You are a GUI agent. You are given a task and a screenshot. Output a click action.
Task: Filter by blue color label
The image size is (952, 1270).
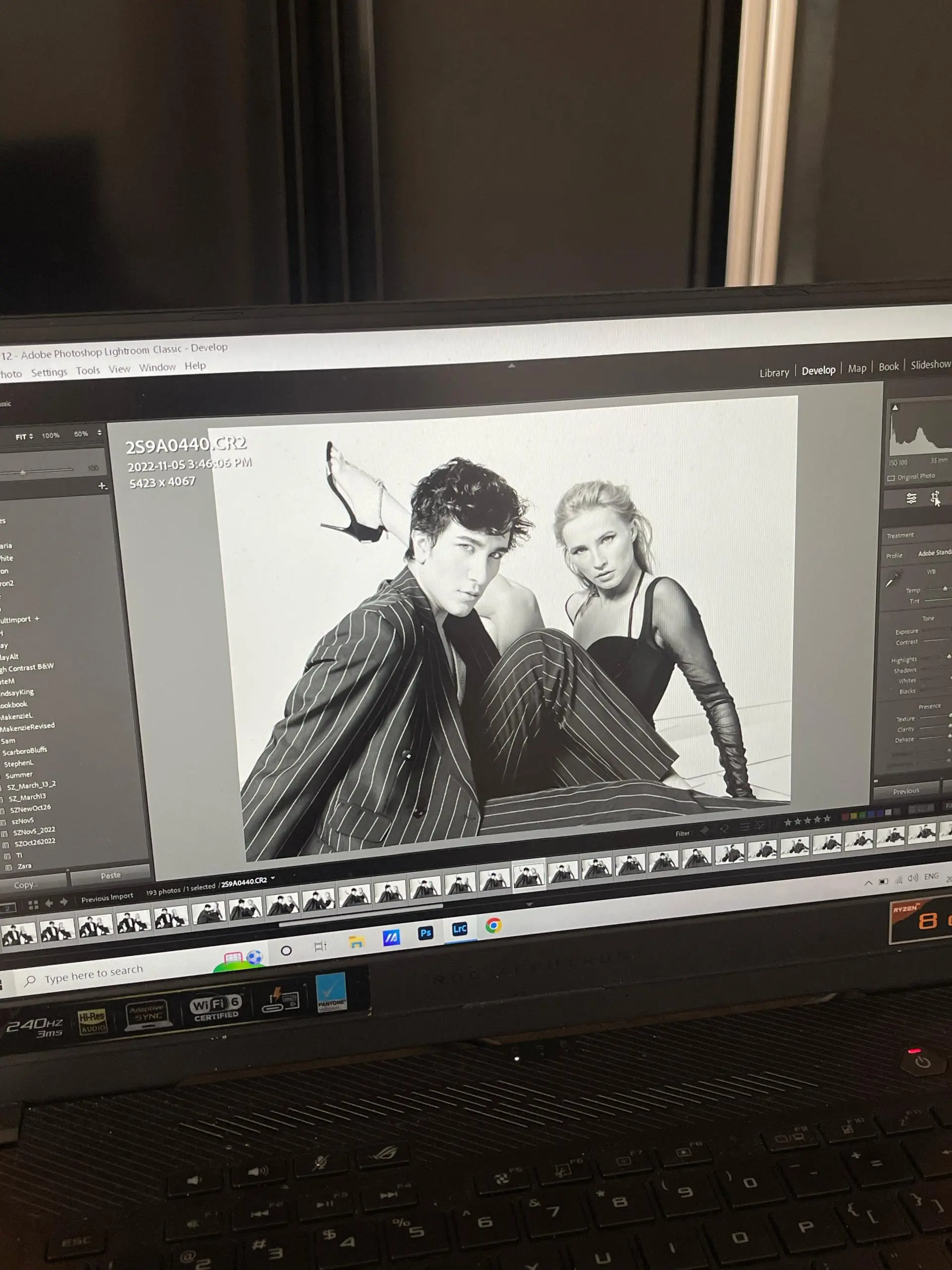(x=872, y=814)
